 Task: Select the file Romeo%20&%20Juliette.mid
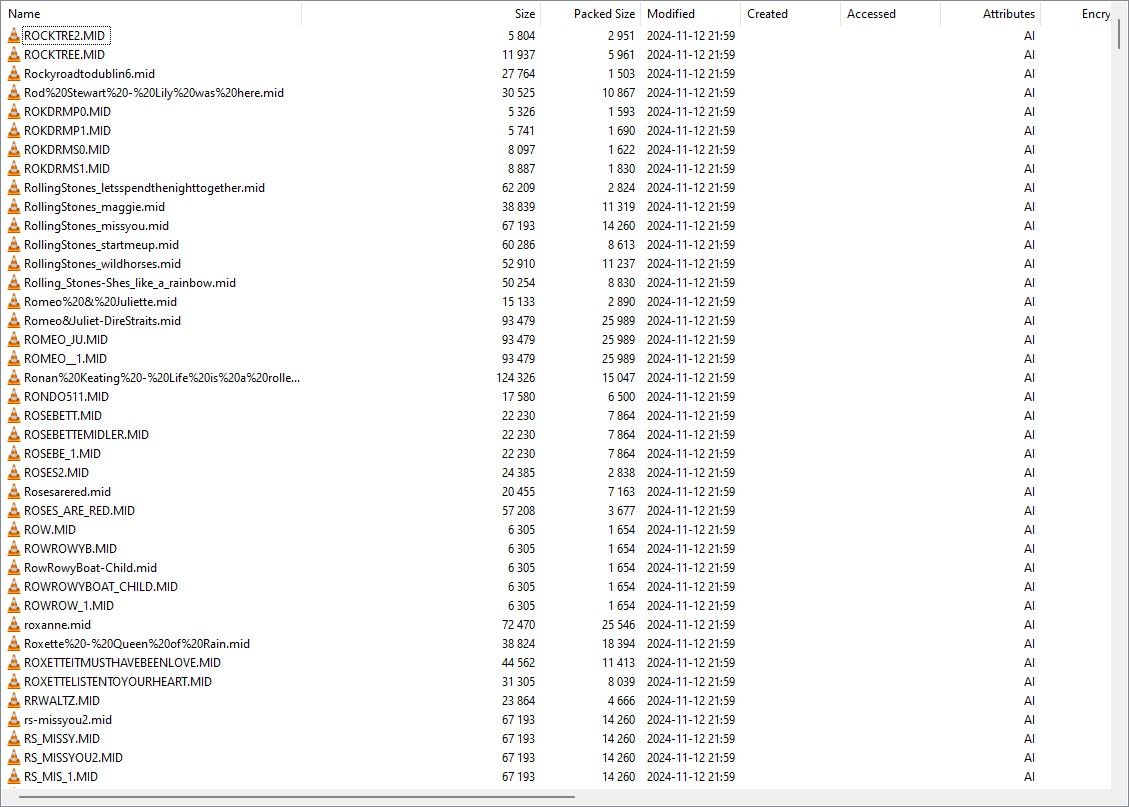[100, 302]
